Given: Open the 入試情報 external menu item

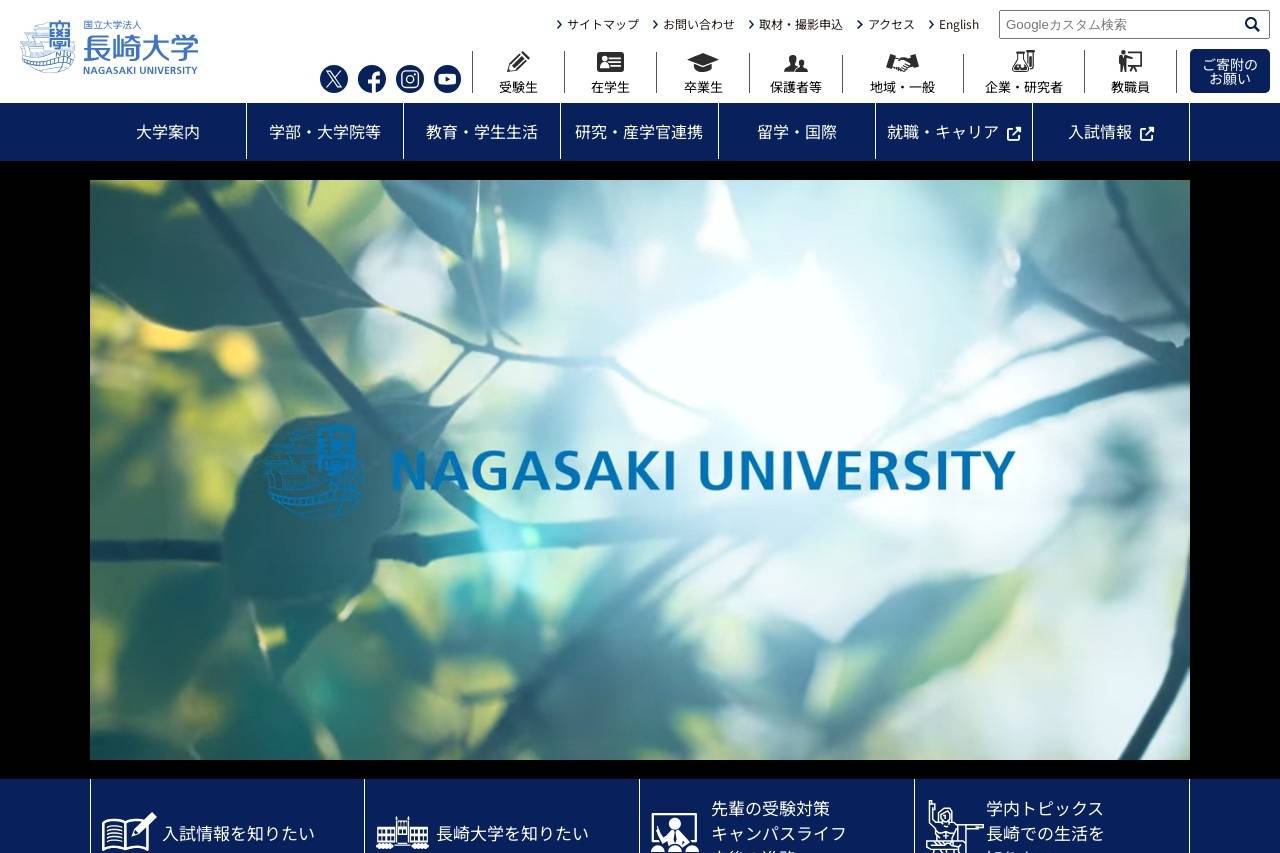Looking at the screenshot, I should pyautogui.click(x=1111, y=132).
